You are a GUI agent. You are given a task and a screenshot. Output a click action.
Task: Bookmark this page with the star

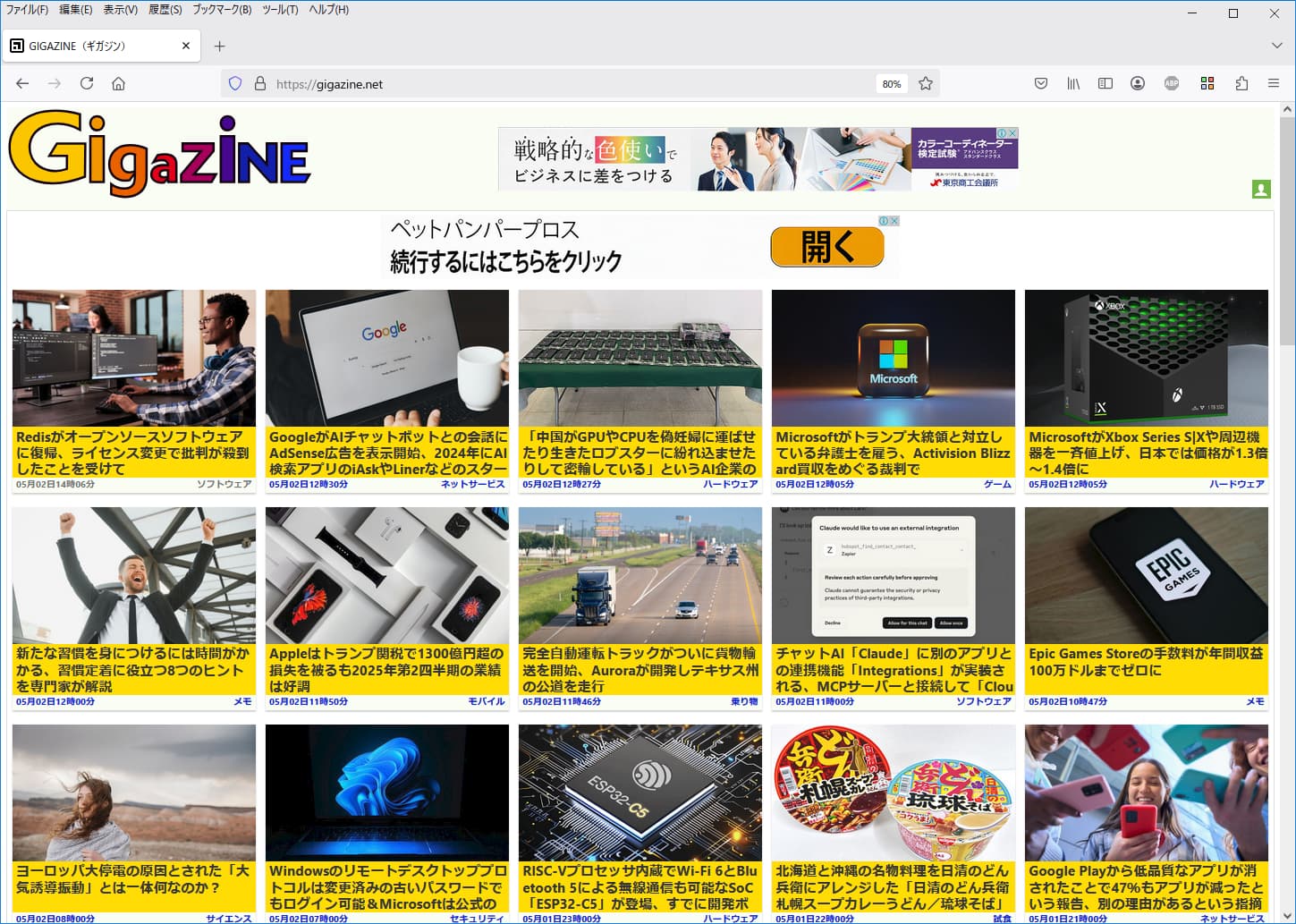click(x=926, y=83)
